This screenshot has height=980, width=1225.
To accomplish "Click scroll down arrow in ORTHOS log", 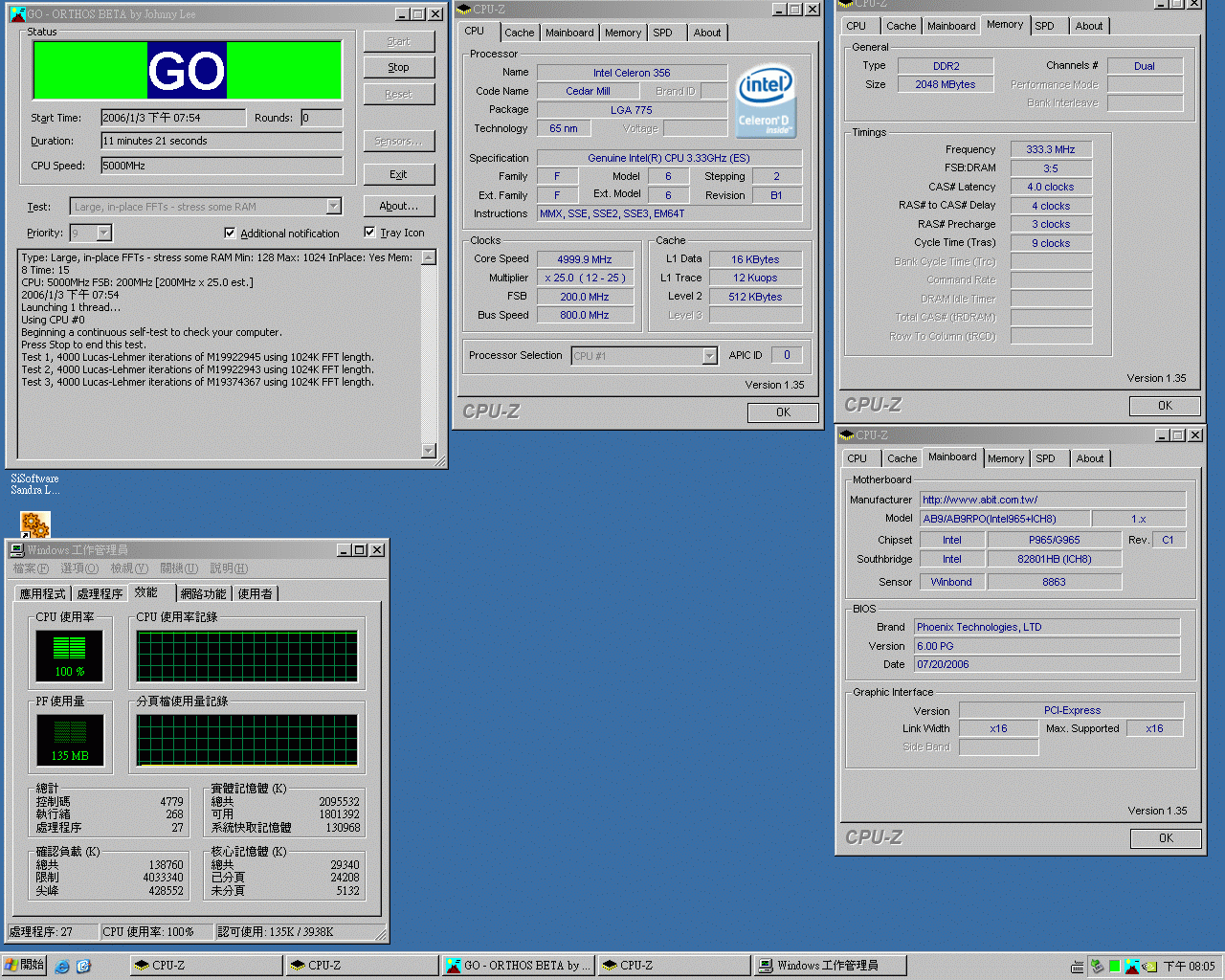I will 429,451.
